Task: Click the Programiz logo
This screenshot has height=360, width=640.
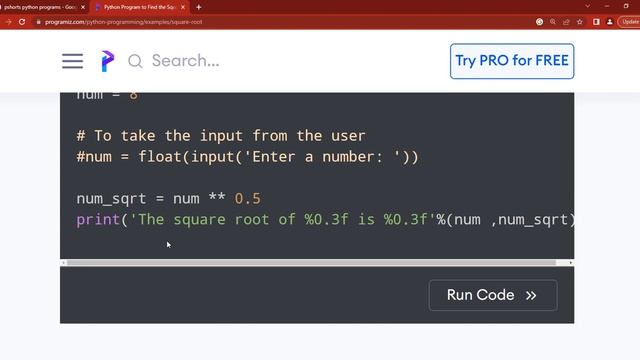Action: pyautogui.click(x=108, y=61)
